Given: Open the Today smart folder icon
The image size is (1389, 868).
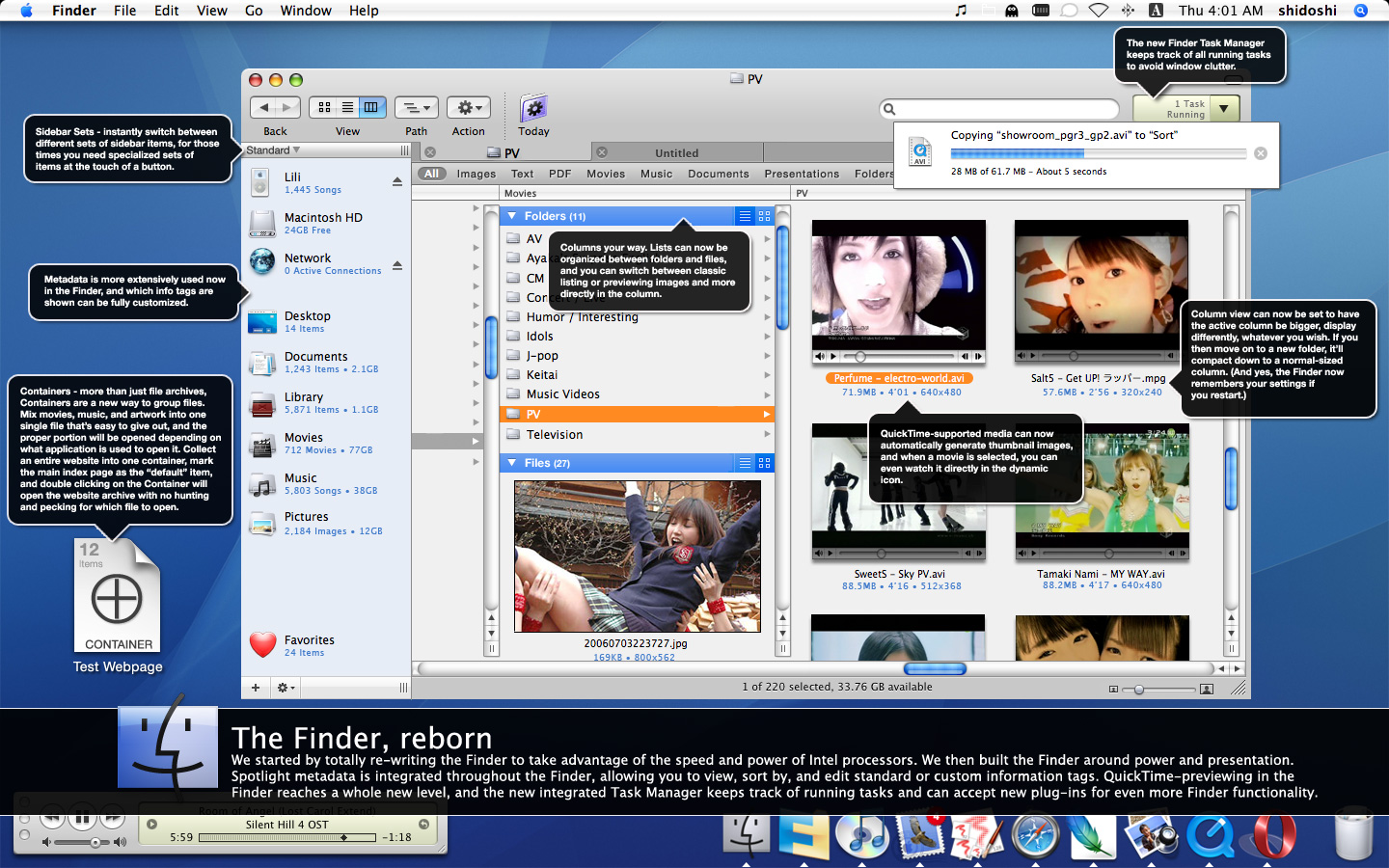Looking at the screenshot, I should (x=533, y=108).
